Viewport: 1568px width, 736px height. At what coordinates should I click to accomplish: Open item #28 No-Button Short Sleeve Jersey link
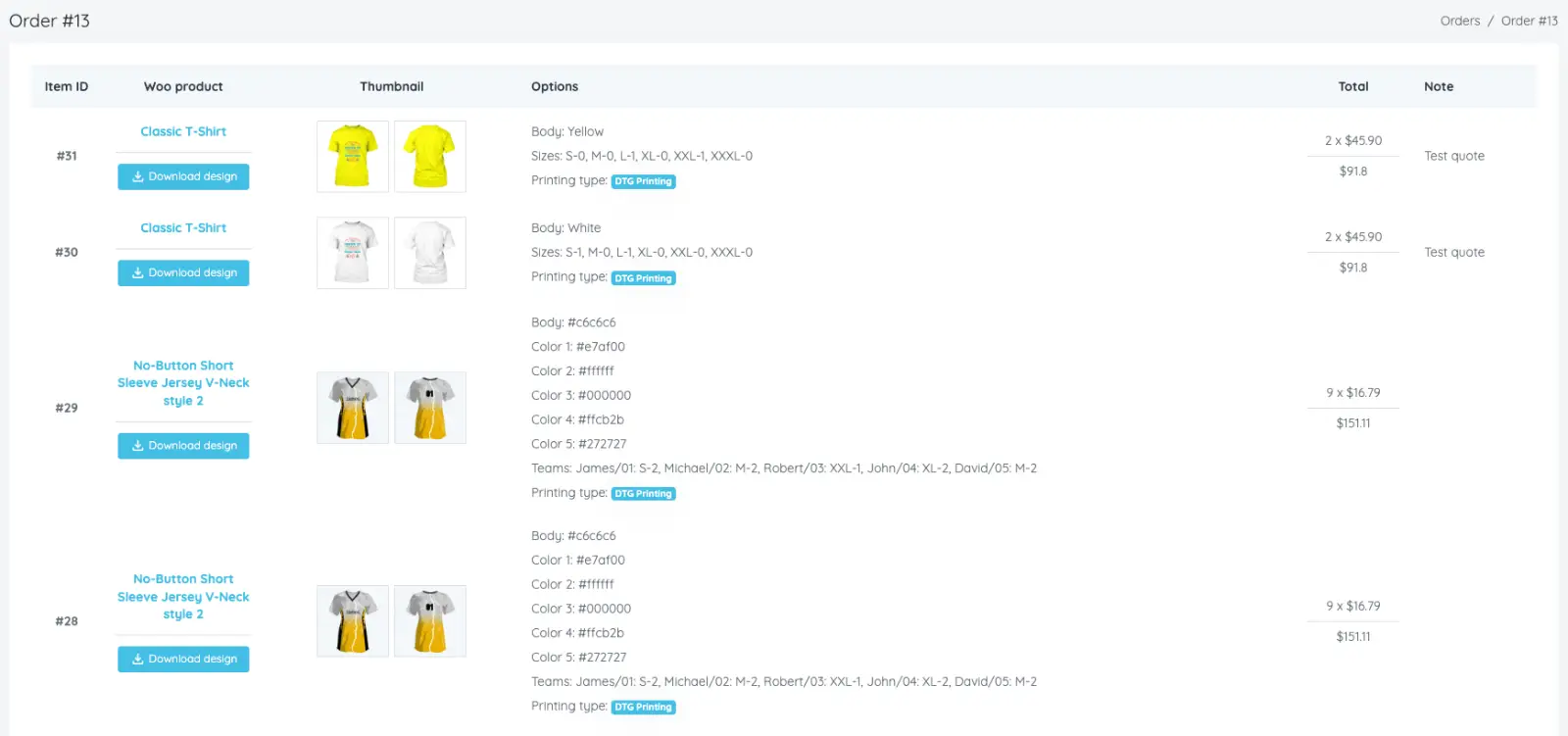(183, 597)
